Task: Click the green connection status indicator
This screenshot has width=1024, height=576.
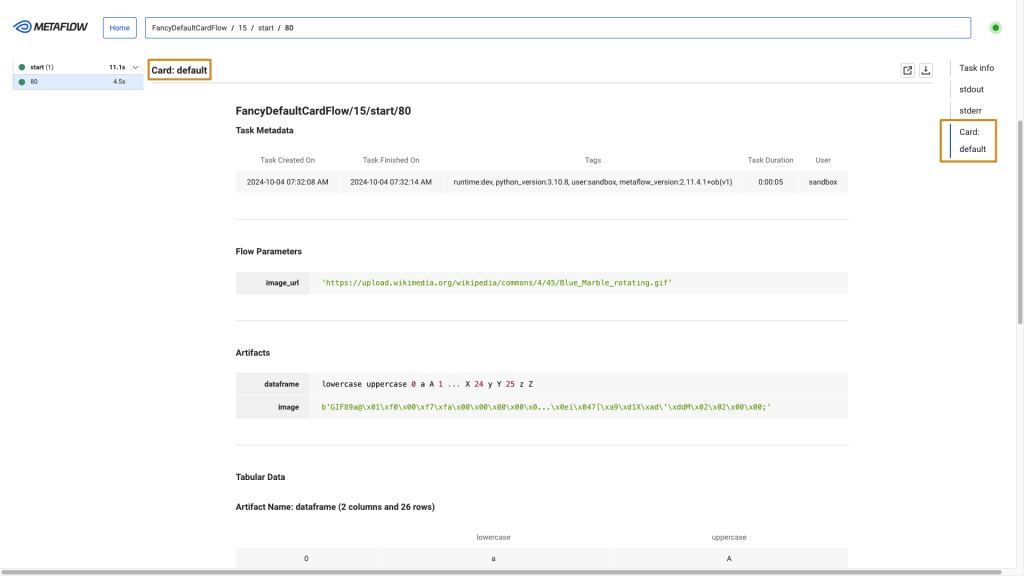Action: tap(995, 28)
